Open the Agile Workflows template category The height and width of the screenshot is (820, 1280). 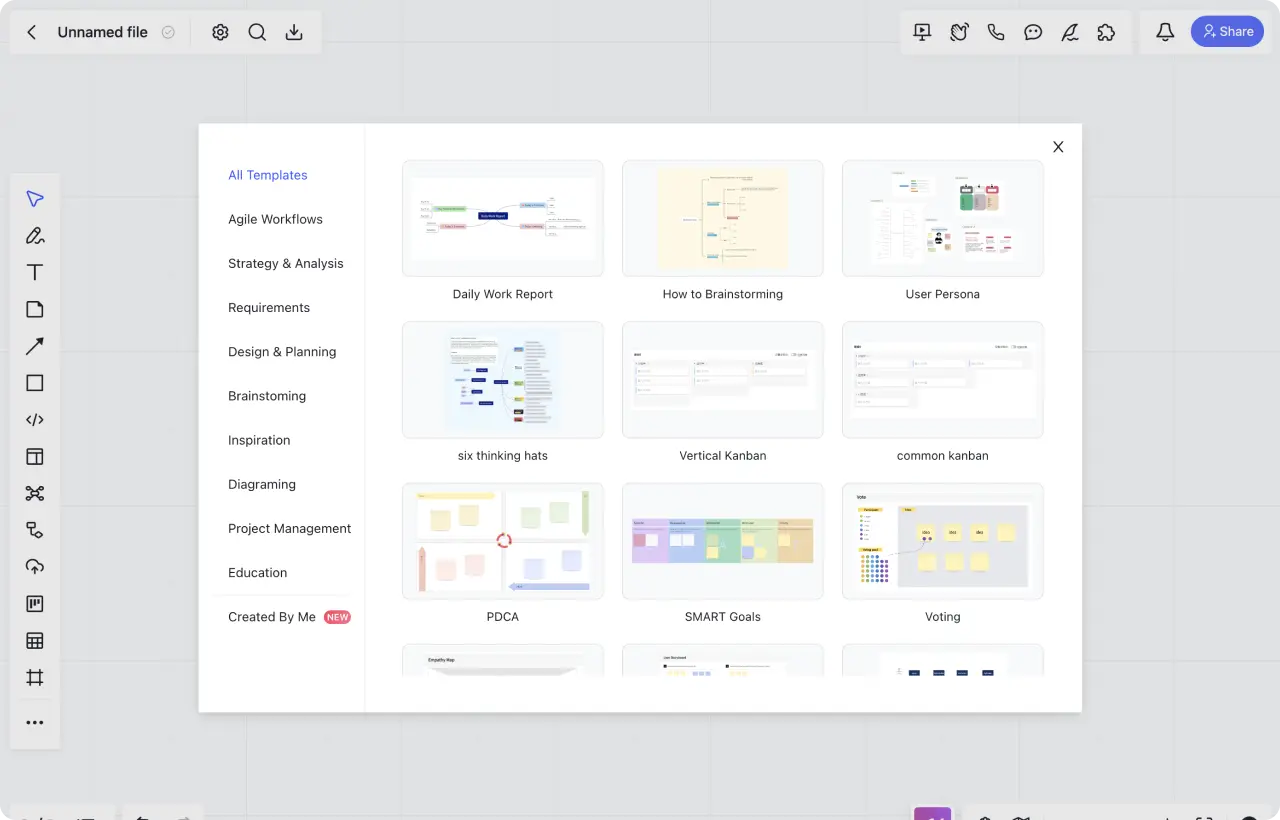coord(275,219)
